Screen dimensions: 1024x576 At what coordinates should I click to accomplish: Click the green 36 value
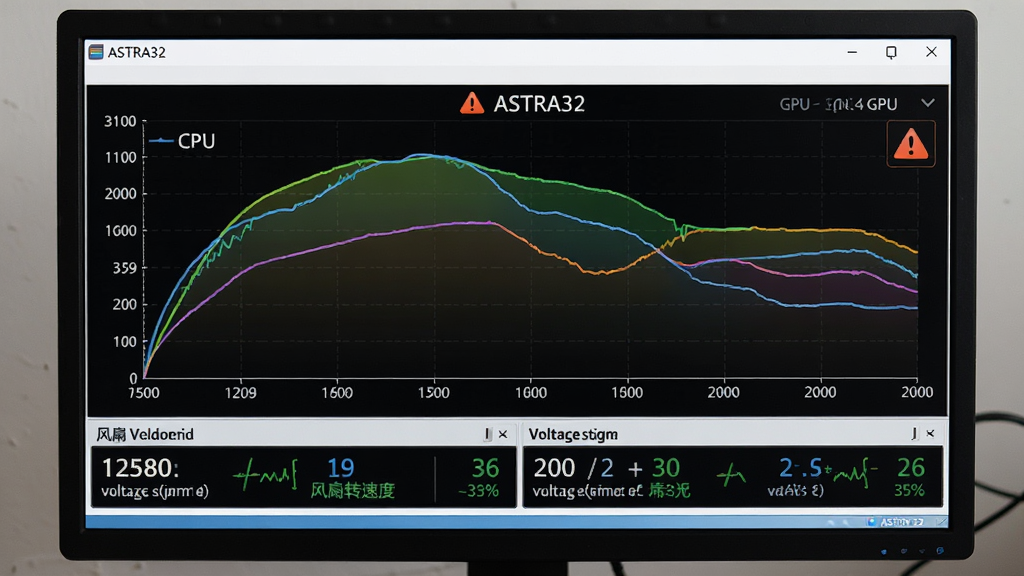tap(485, 468)
